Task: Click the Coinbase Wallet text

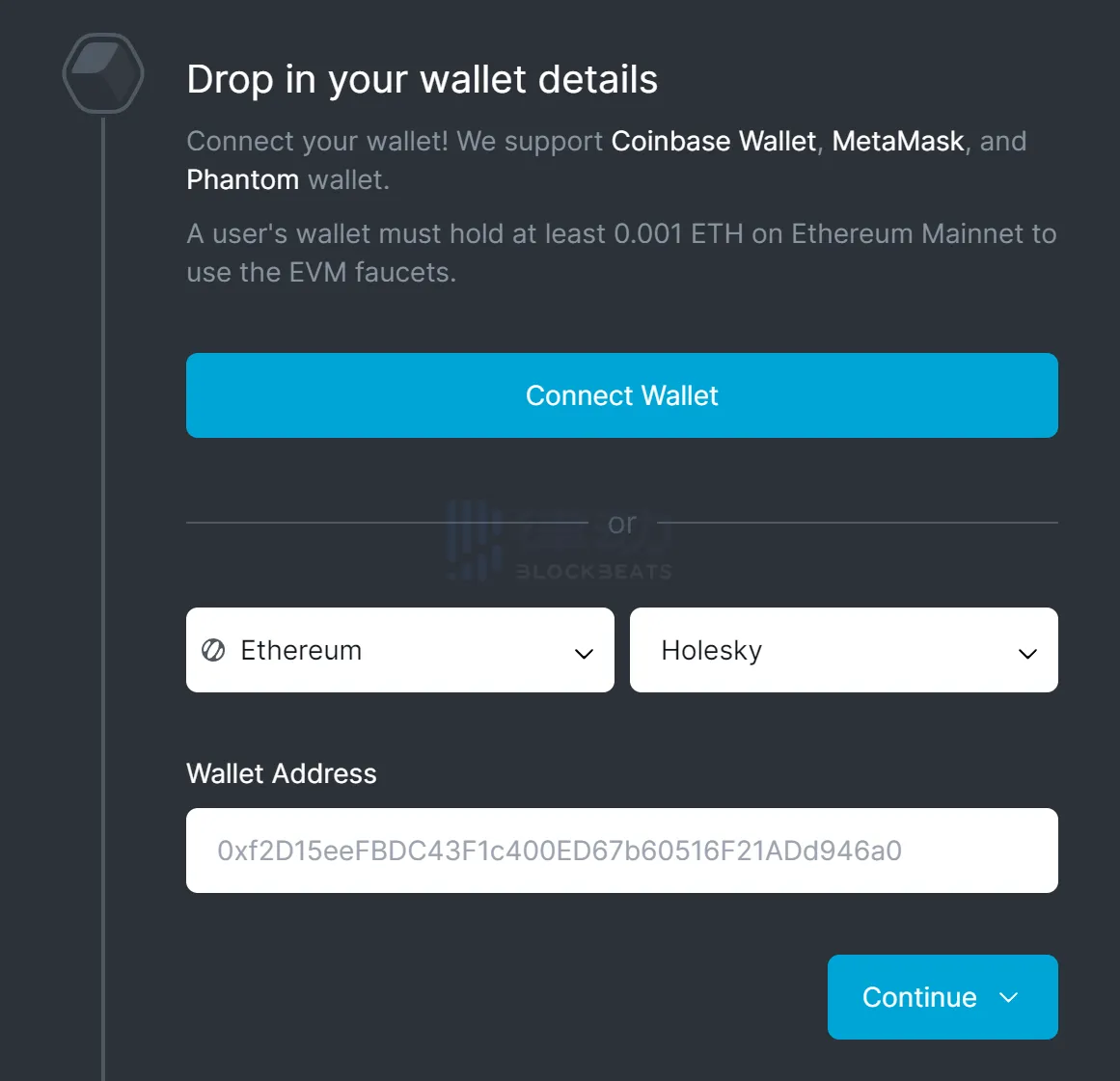Action: tap(713, 141)
